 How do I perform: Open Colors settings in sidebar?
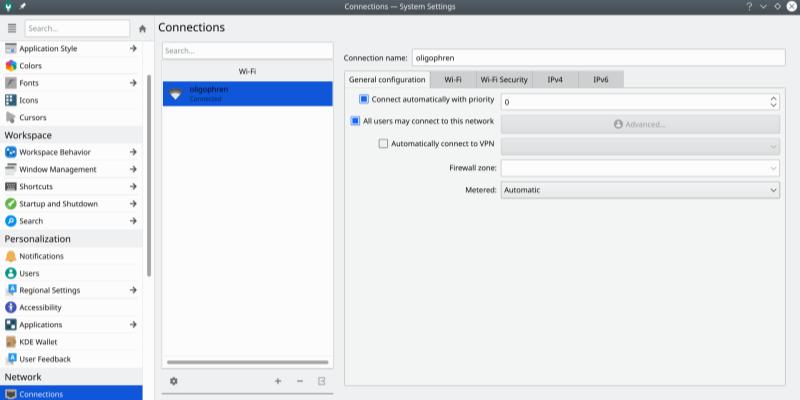coord(30,66)
